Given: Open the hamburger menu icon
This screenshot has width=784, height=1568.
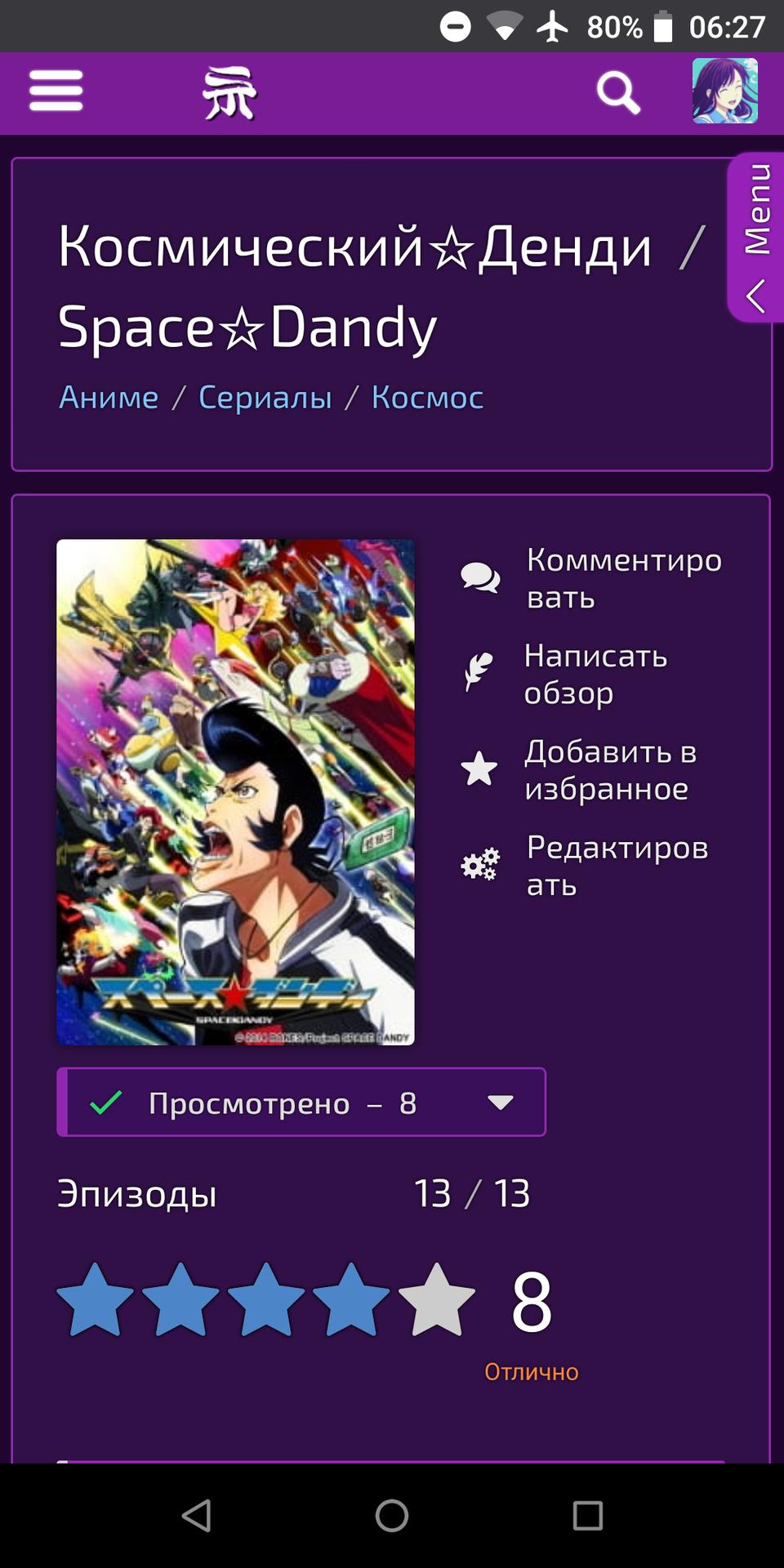Looking at the screenshot, I should (x=56, y=91).
